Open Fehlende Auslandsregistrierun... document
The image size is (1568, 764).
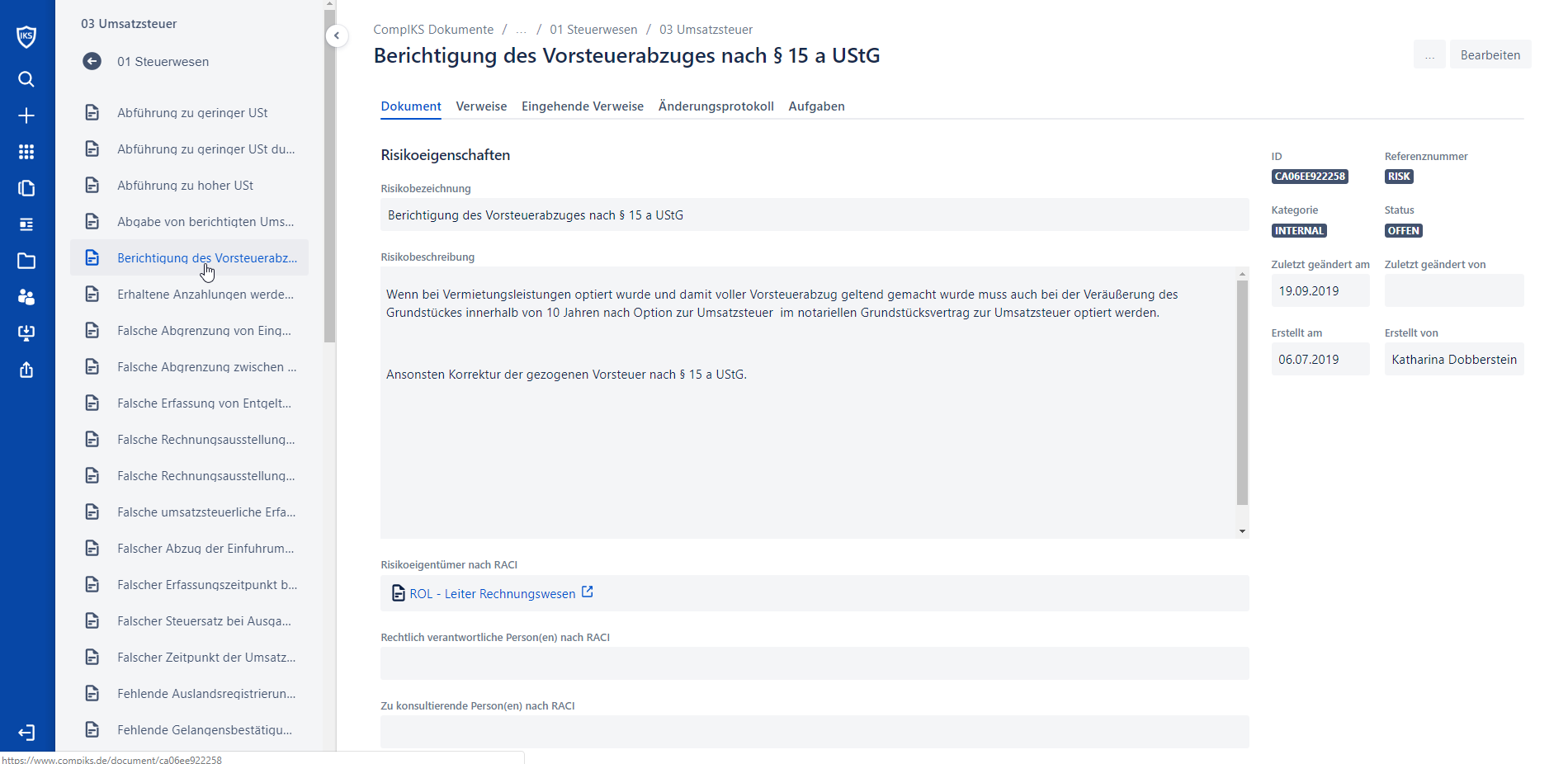190,693
